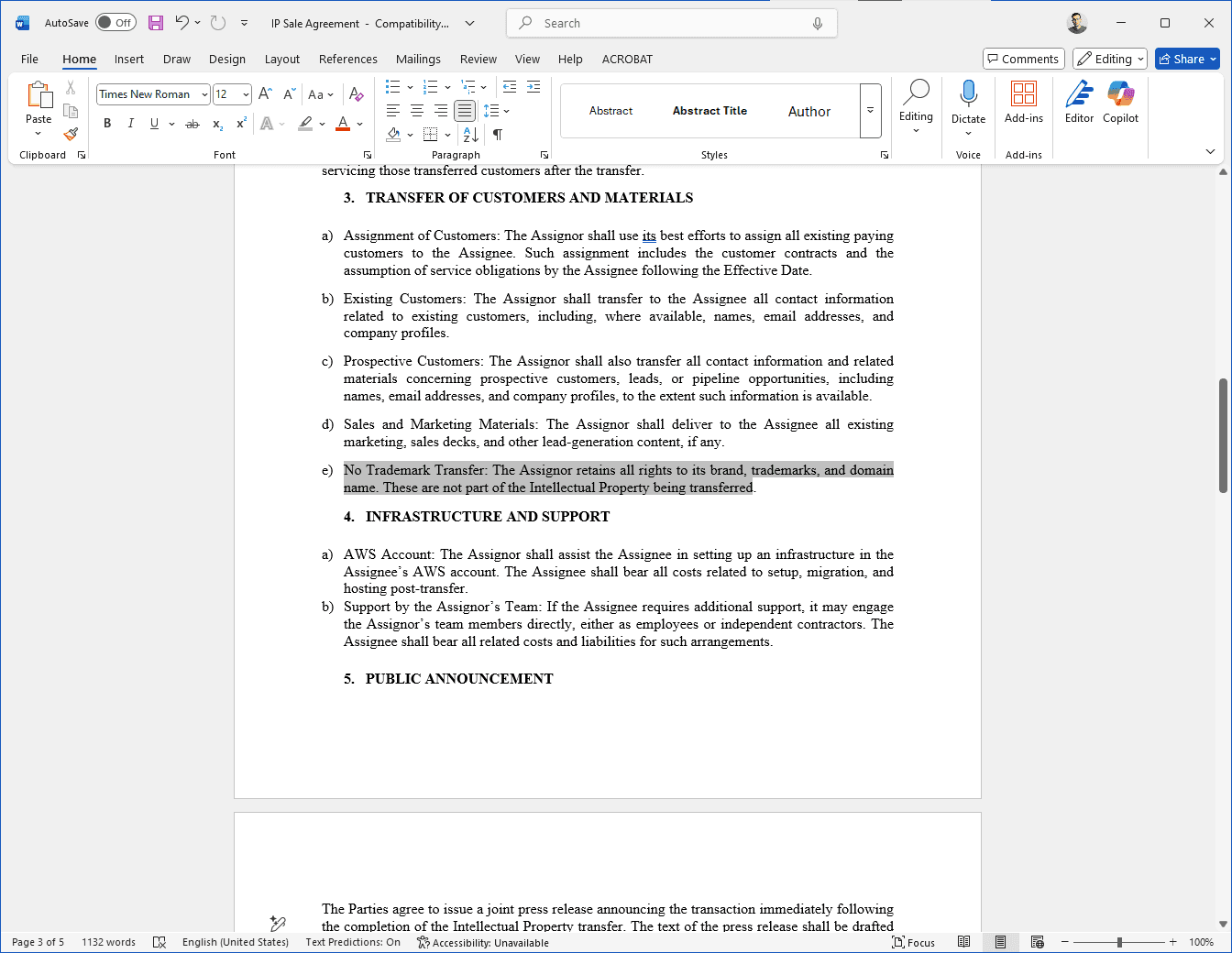Open spelling and proofing status icon
This screenshot has width=1232, height=953.
click(x=159, y=942)
